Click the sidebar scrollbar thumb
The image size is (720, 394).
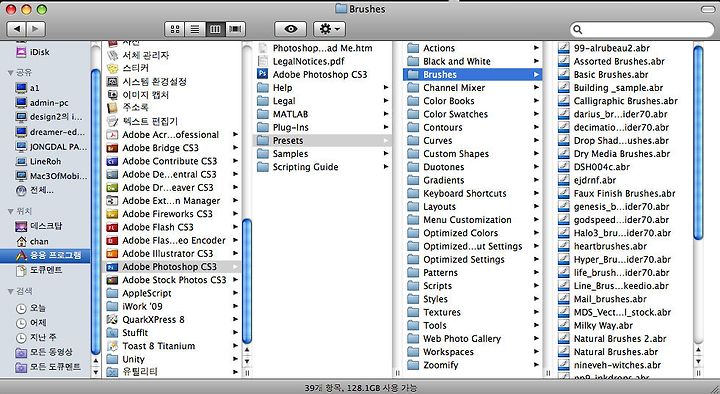[x=96, y=211]
